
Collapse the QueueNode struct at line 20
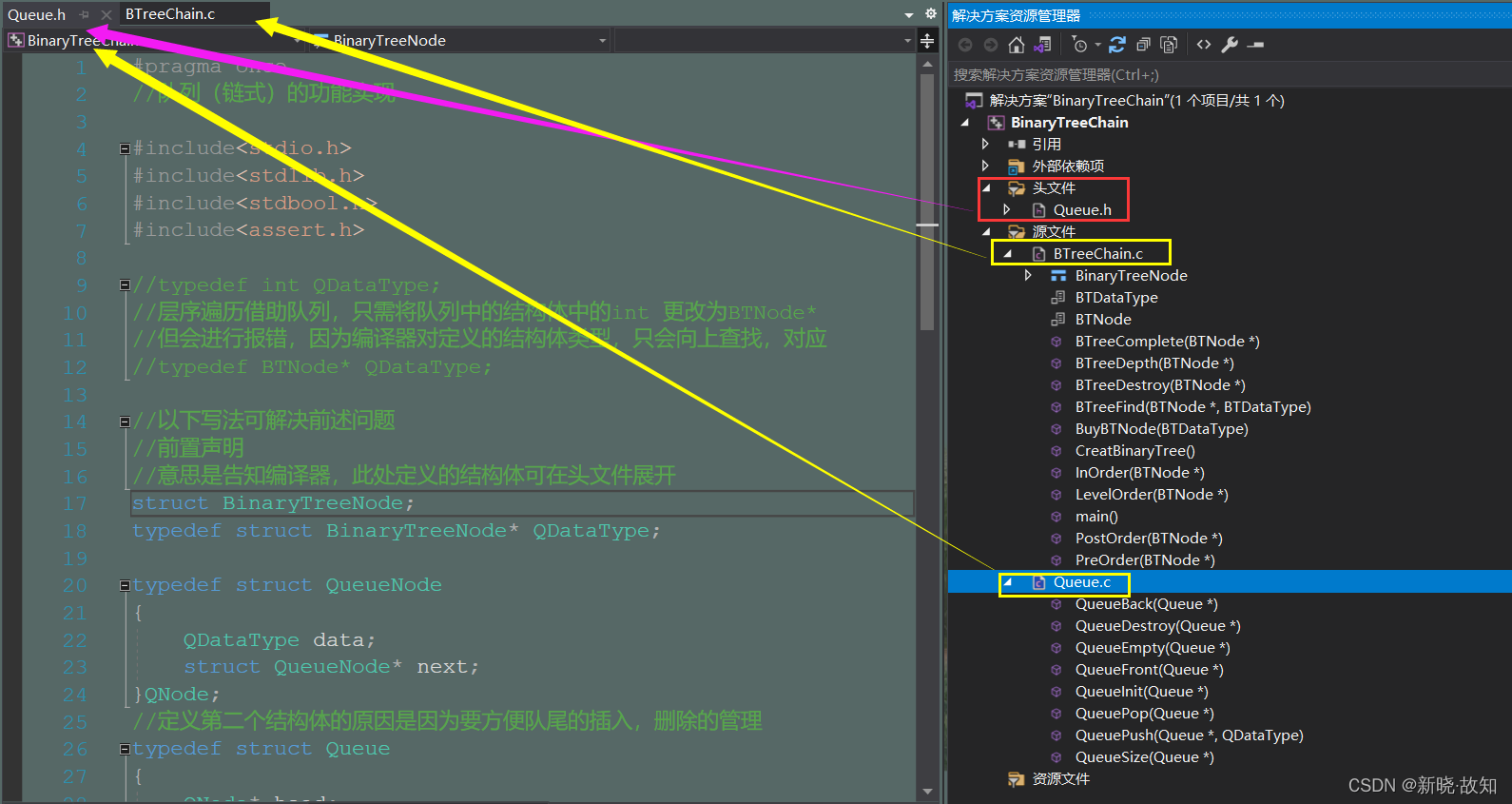[x=125, y=585]
